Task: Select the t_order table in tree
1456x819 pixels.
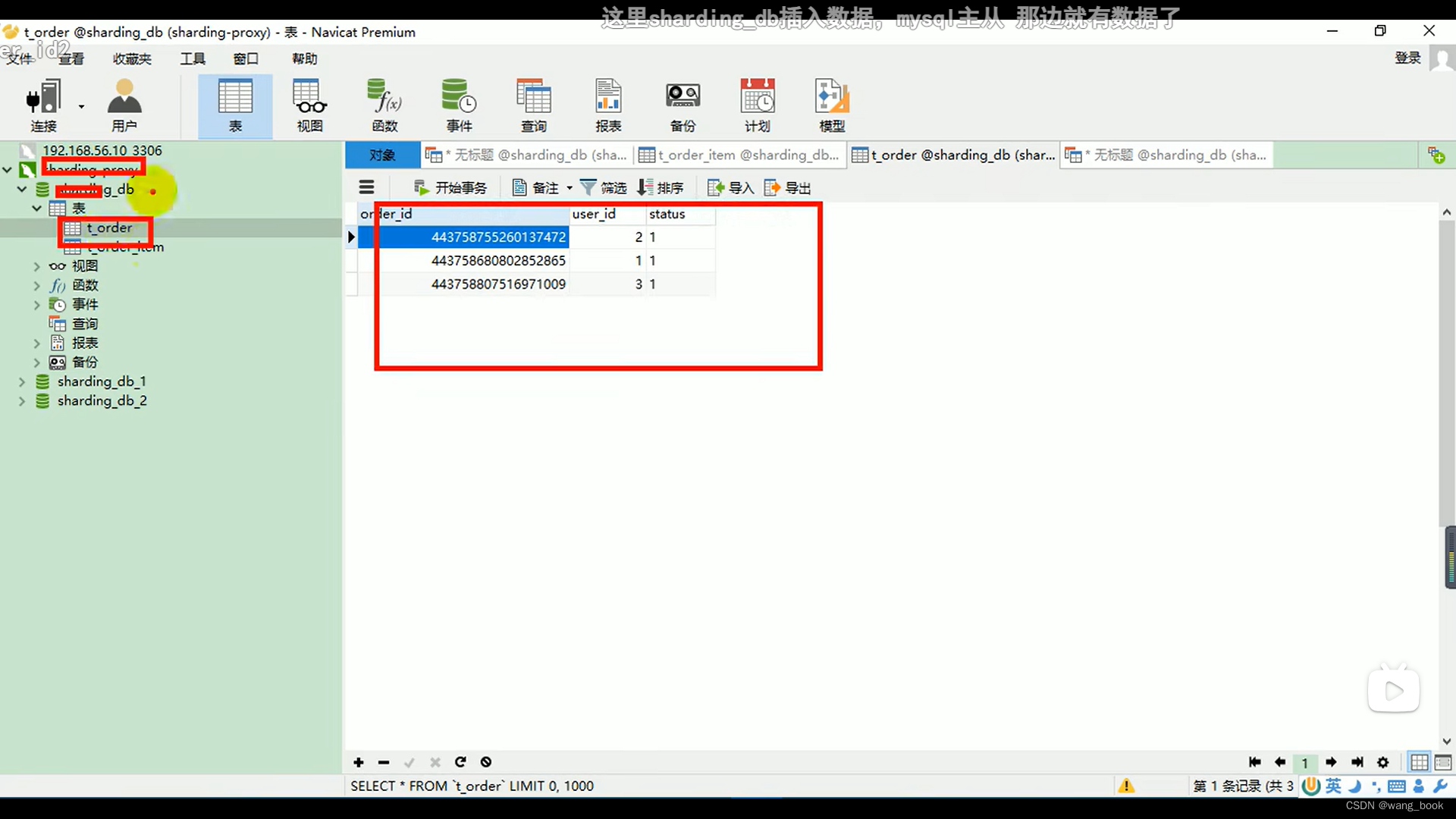Action: tap(109, 227)
